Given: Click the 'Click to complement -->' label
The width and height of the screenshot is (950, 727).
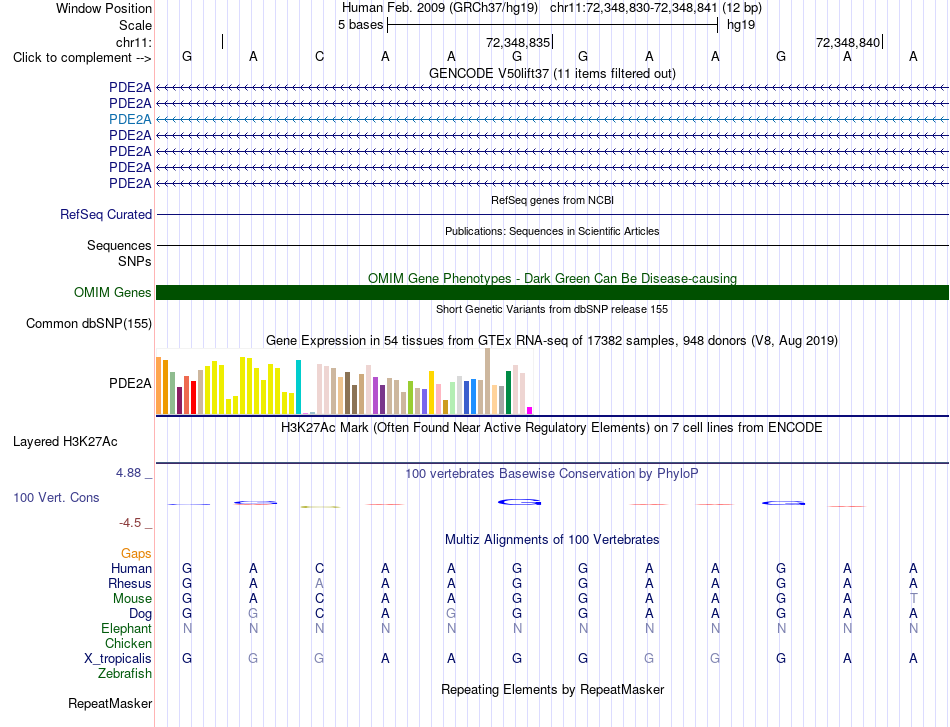Looking at the screenshot, I should (82, 58).
